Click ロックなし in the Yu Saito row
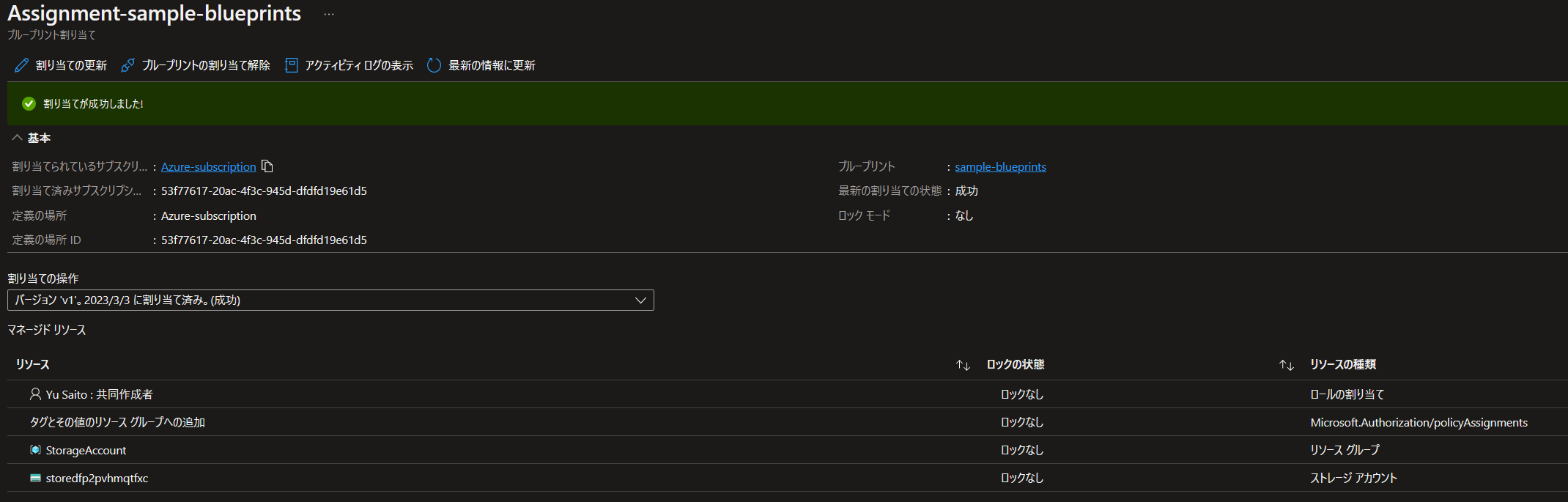Screen dimensions: 1568x502 (1022, 394)
